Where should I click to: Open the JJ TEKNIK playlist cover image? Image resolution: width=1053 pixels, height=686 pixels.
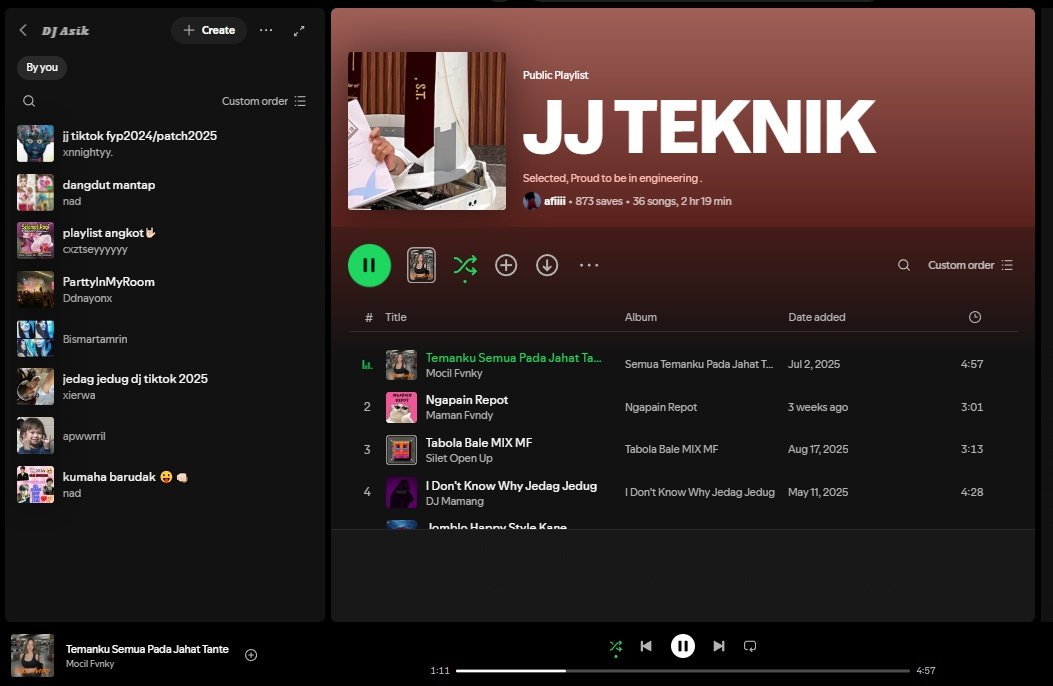[x=427, y=131]
